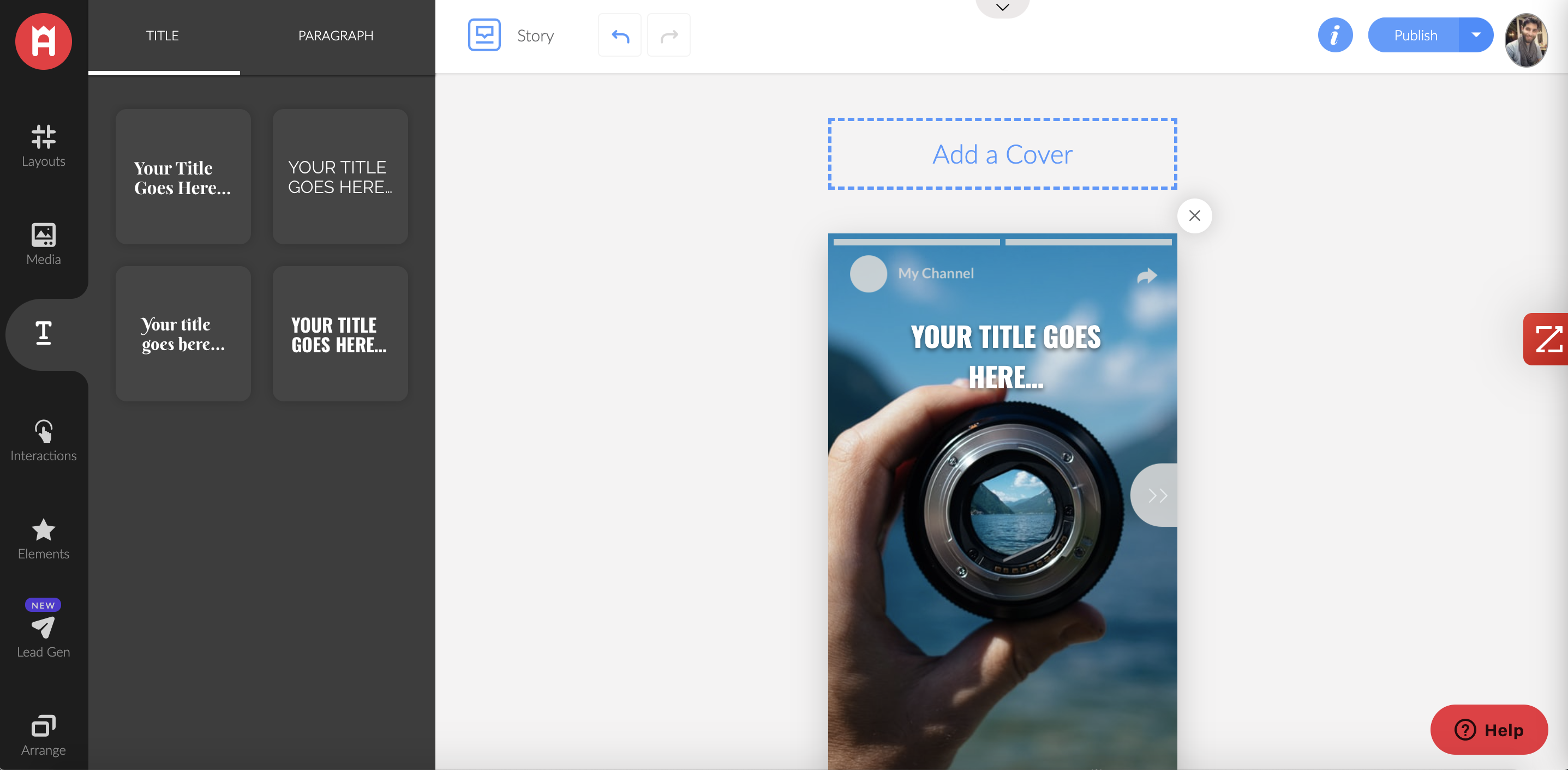Expand the Publish dropdown arrow

click(x=1475, y=35)
